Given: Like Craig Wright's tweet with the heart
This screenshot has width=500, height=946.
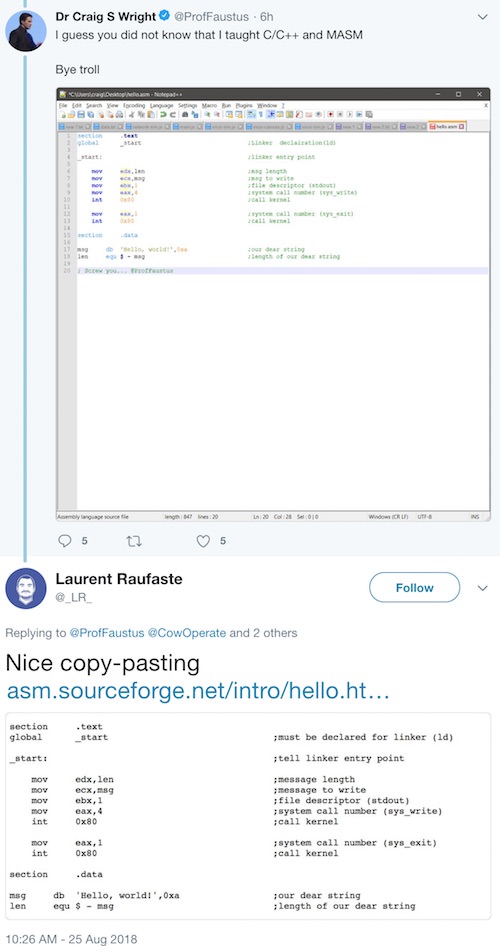Looking at the screenshot, I should tap(204, 541).
